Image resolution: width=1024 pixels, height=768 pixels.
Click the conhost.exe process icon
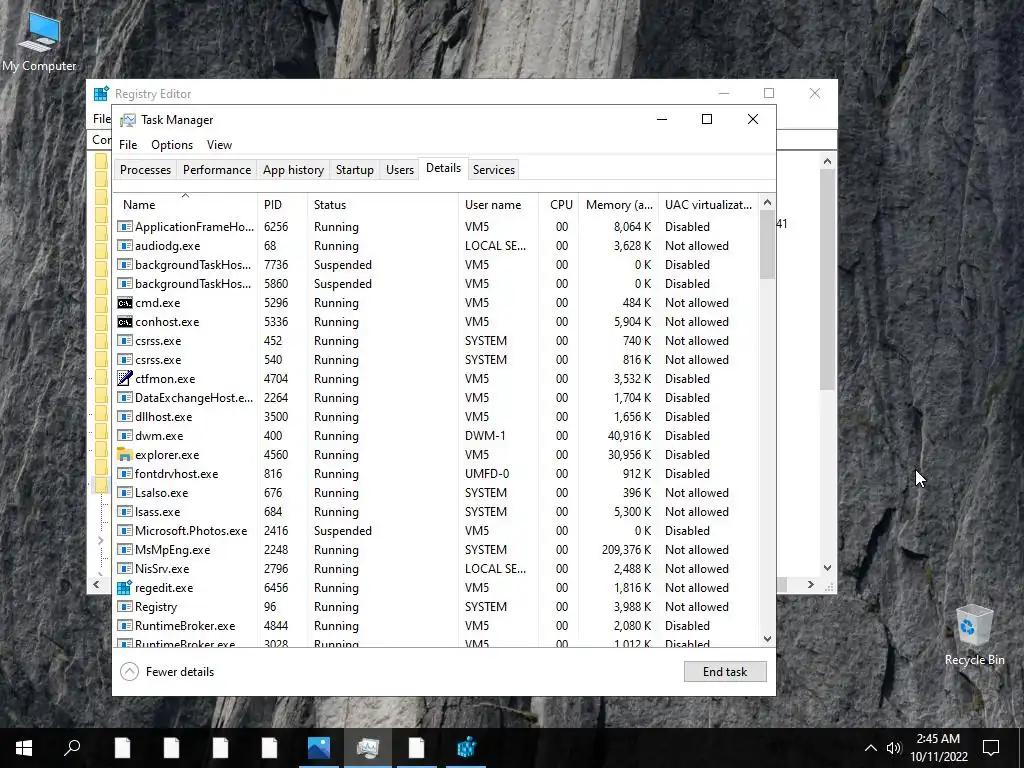pyautogui.click(x=125, y=322)
